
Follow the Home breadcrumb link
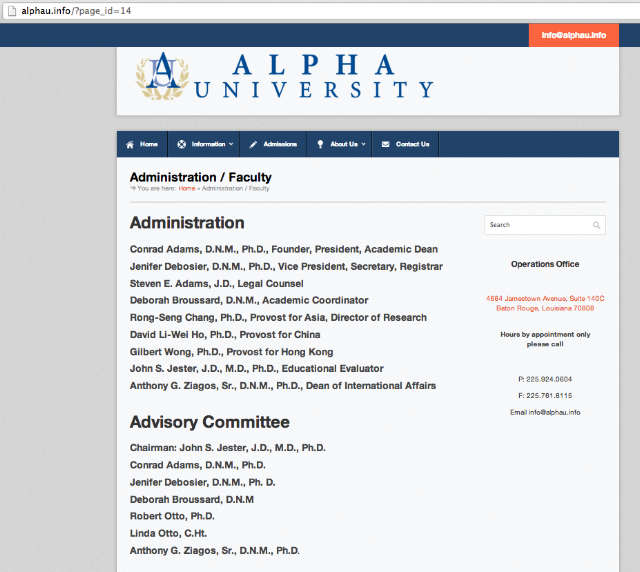tap(187, 188)
